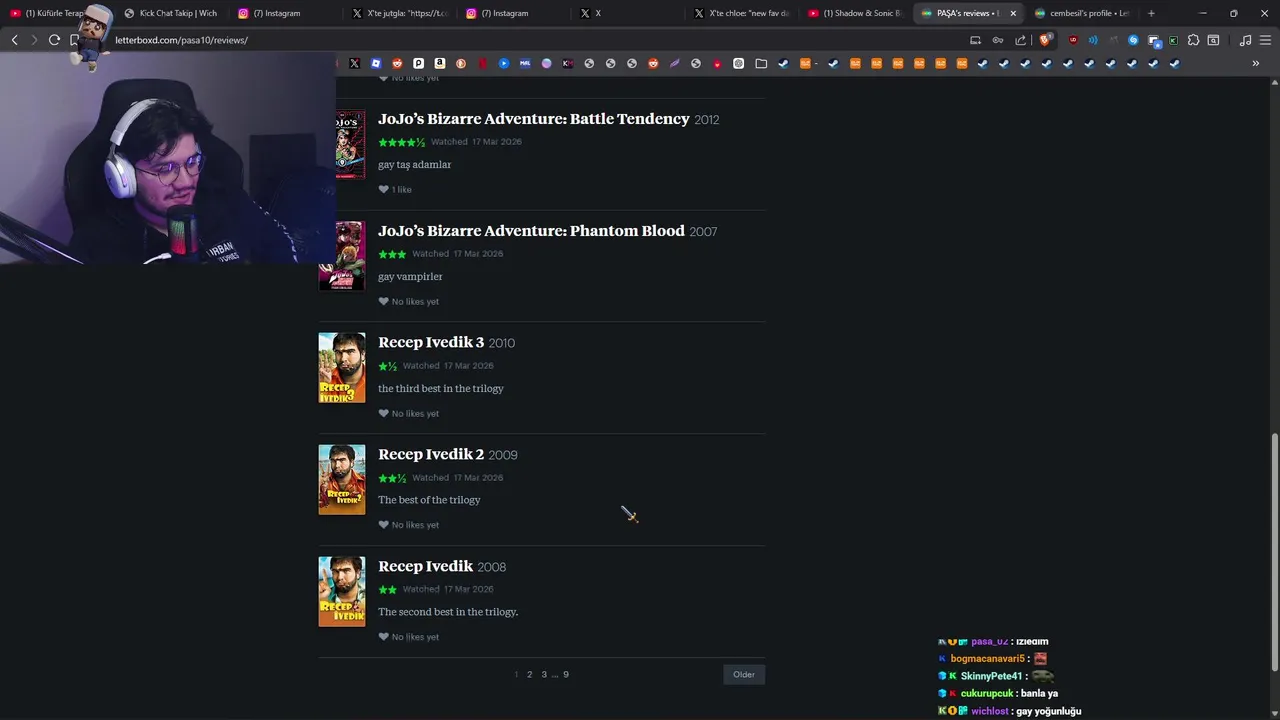Click the Recep Ivedik 3 poster thumbnail
This screenshot has height=720, width=1280.
coord(342,368)
